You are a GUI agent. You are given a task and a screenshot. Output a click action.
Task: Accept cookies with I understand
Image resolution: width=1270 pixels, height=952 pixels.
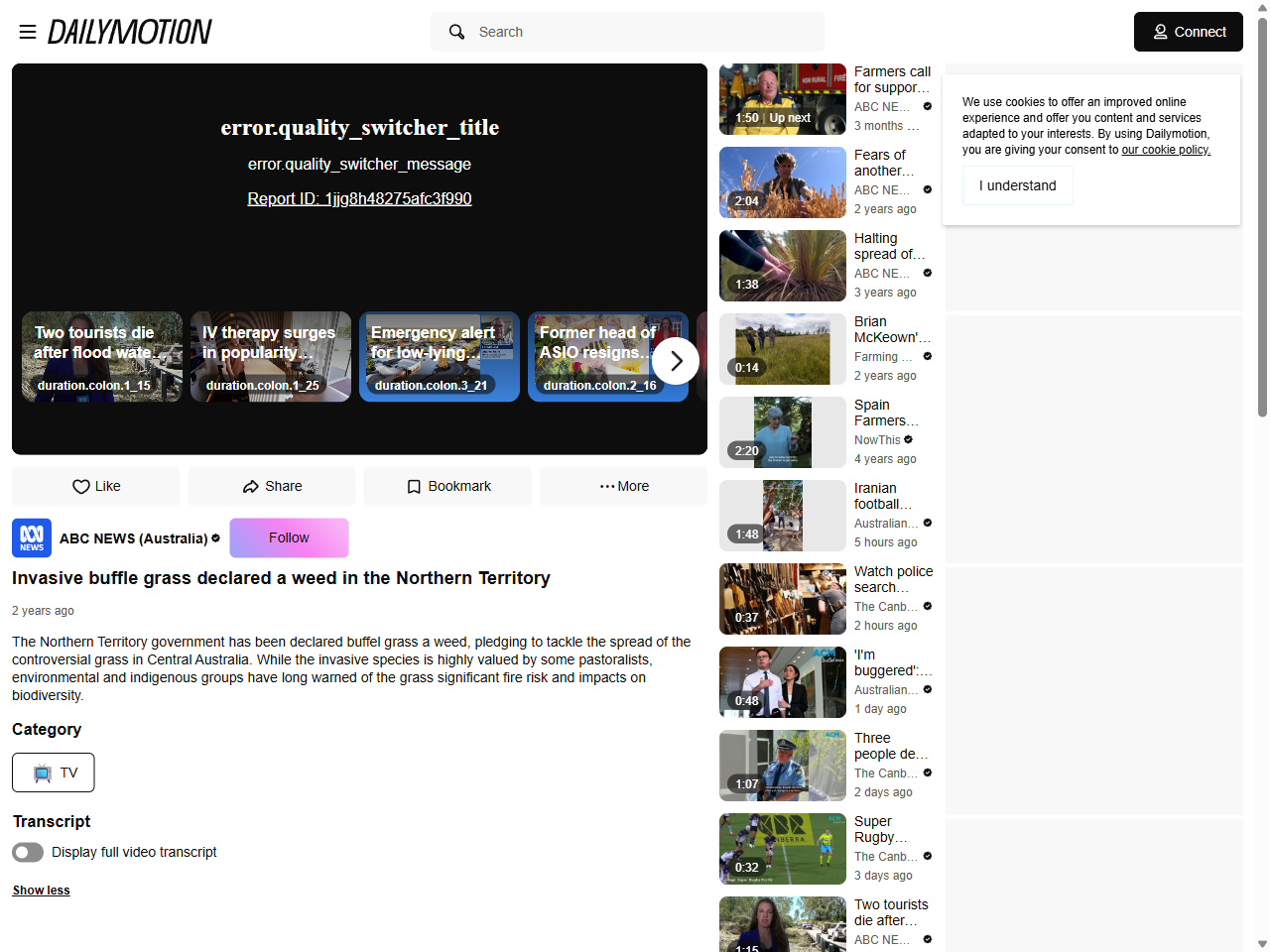[x=1017, y=185]
